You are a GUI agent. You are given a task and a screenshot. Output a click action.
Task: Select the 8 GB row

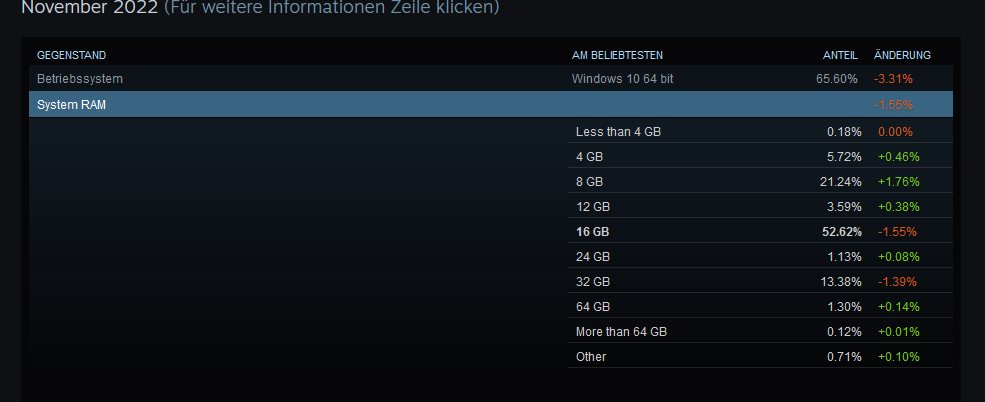coord(760,181)
